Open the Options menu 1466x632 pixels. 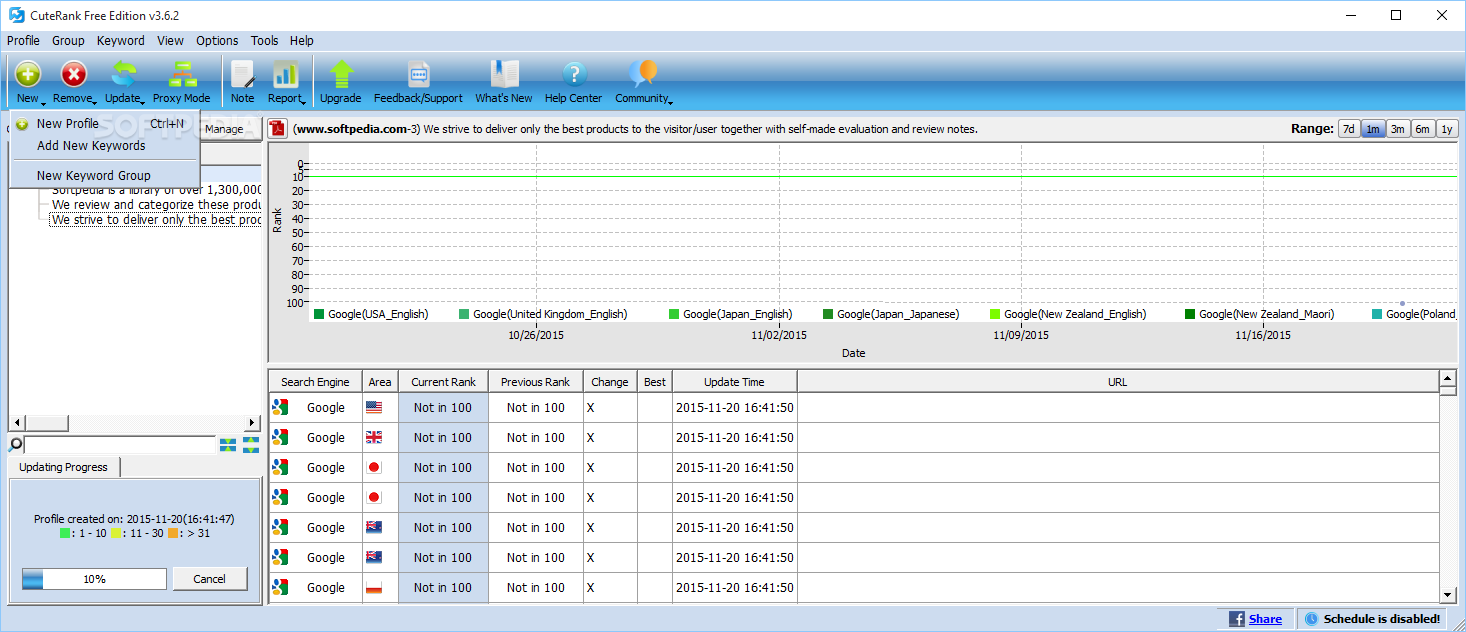[x=217, y=41]
